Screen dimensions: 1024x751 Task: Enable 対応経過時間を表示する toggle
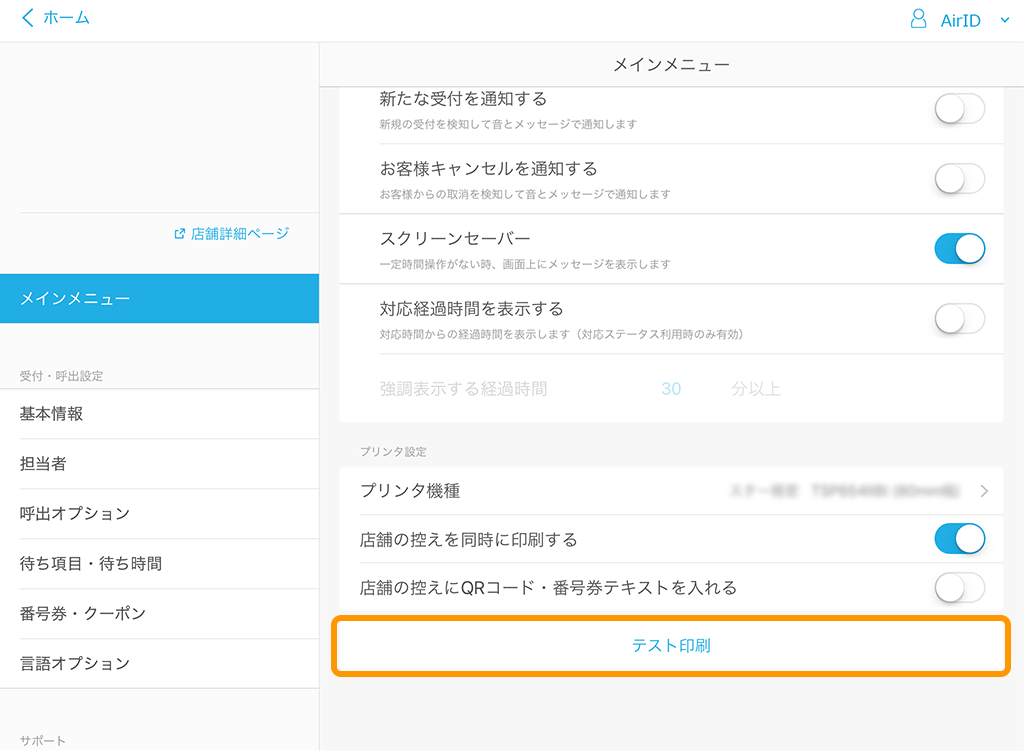[x=959, y=319]
